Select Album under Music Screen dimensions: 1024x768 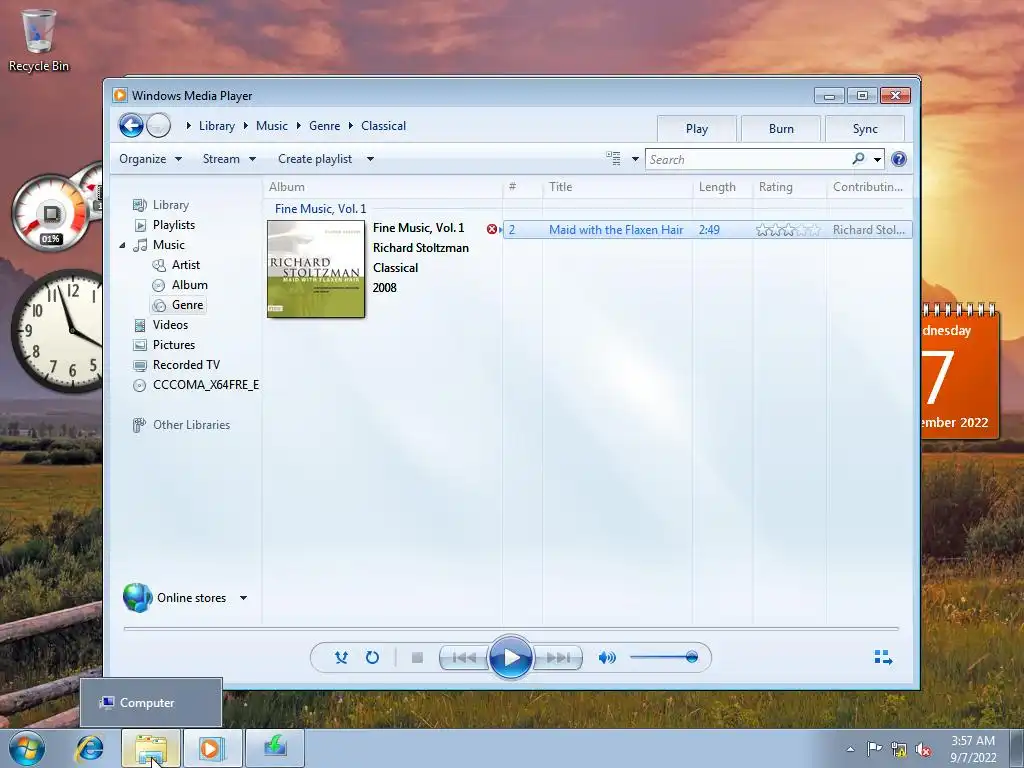(x=189, y=285)
